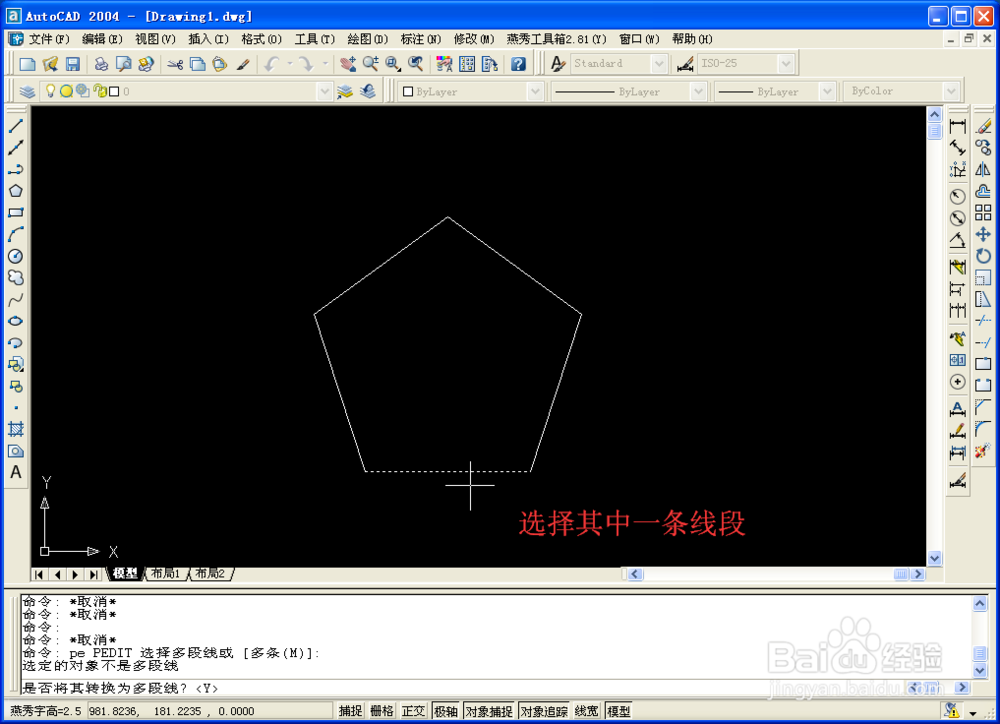Select the Ellipse draw tool
Image resolution: width=1000 pixels, height=724 pixels.
(x=16, y=321)
